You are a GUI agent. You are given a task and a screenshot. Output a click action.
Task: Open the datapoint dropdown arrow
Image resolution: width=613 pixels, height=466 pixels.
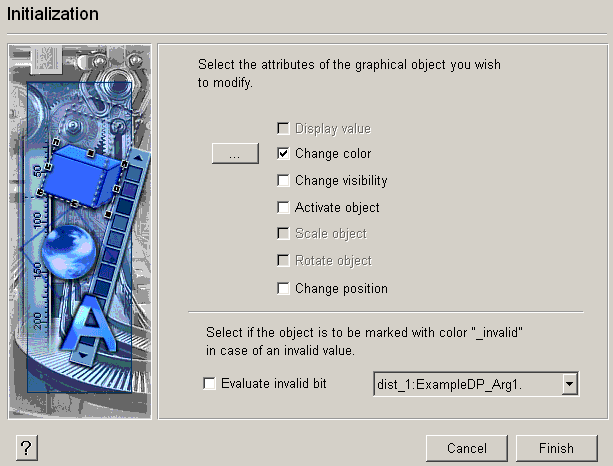pos(570,383)
